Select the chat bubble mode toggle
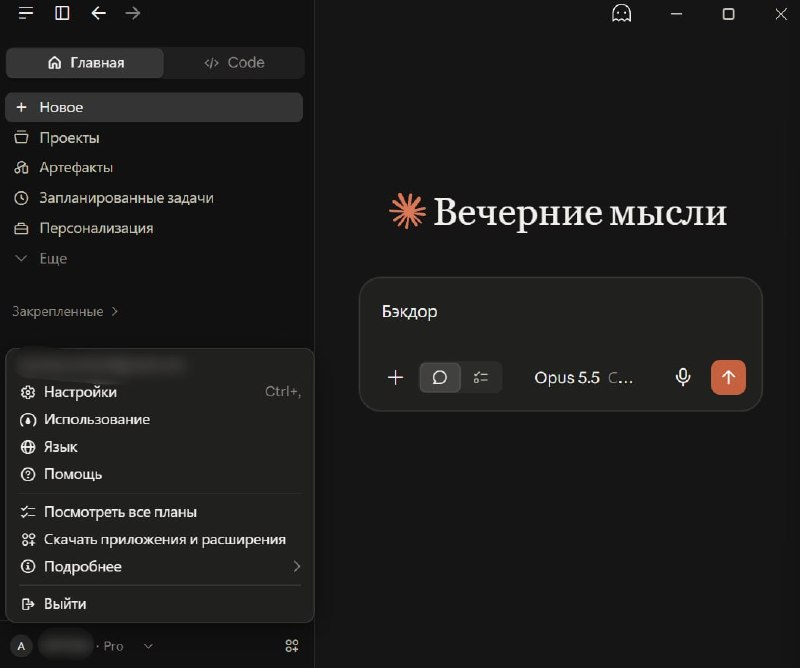This screenshot has height=668, width=800. point(440,378)
